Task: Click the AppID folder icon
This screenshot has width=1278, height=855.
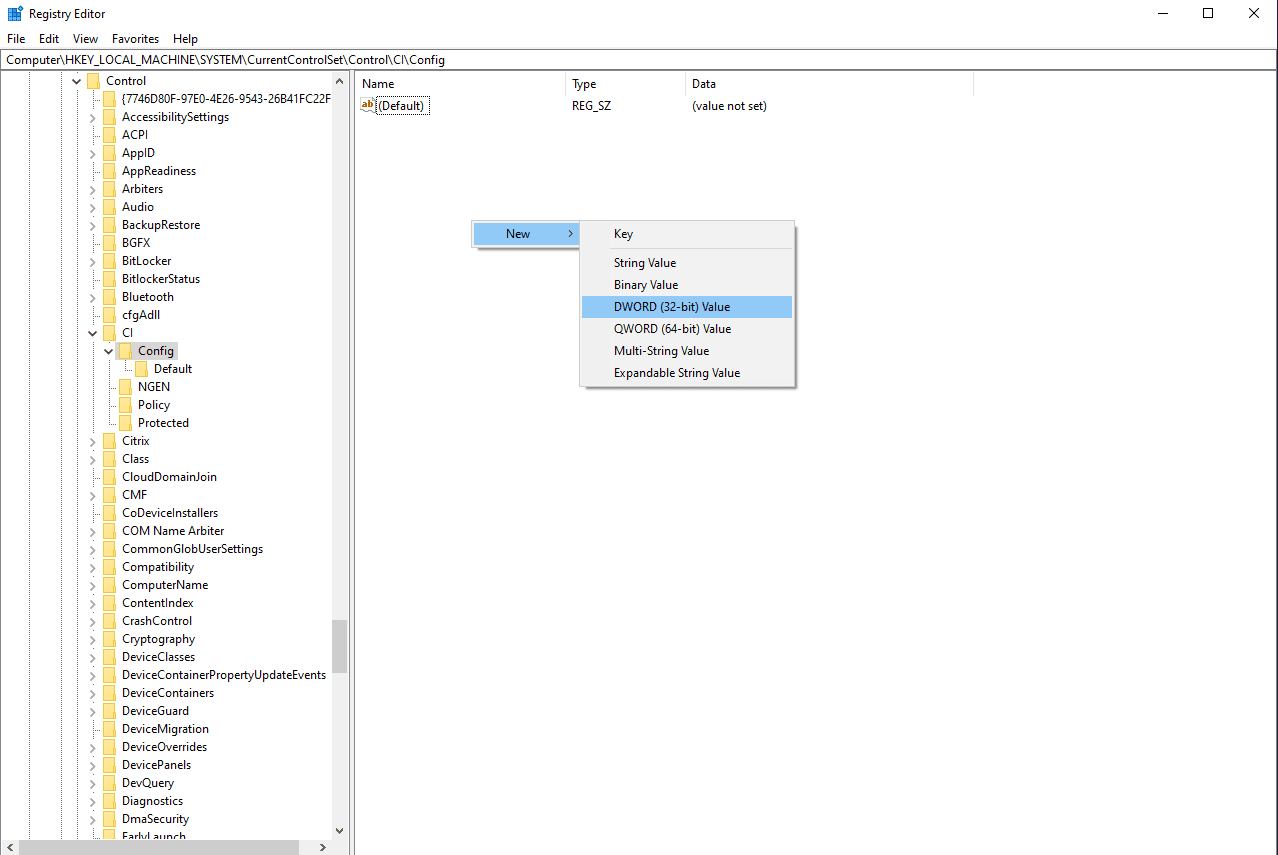Action: pyautogui.click(x=109, y=153)
